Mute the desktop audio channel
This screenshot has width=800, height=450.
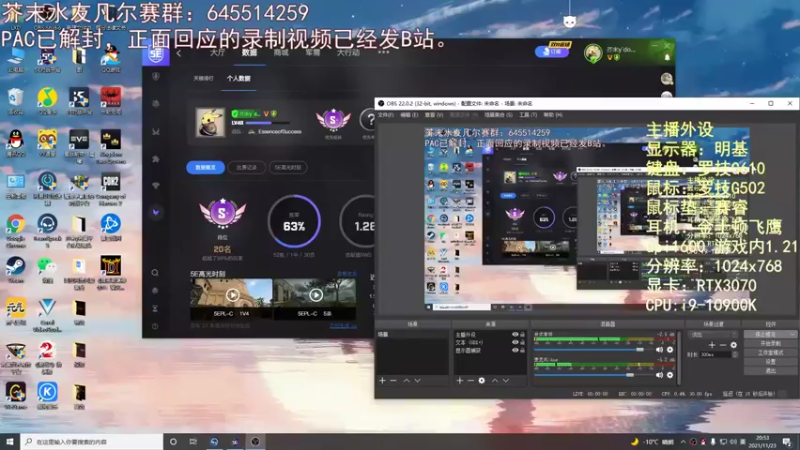coord(659,349)
